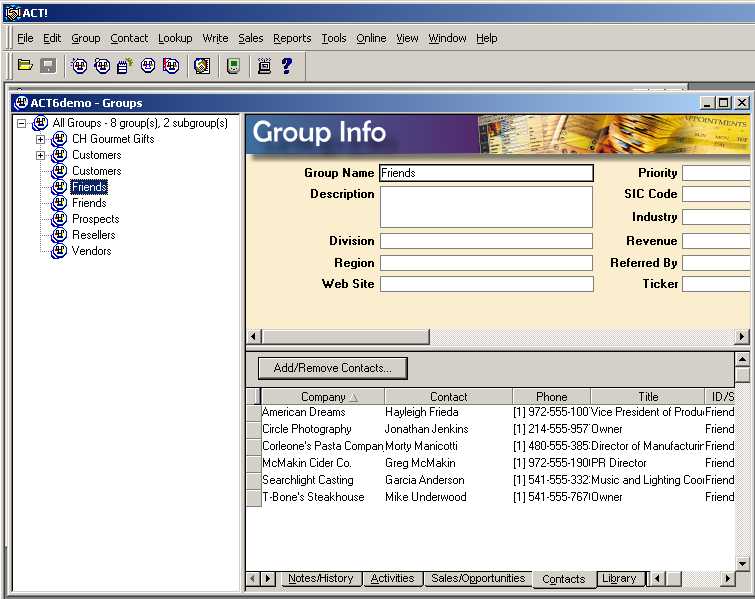Click the green handheld device toolbar icon
The width and height of the screenshot is (755, 599).
[233, 65]
